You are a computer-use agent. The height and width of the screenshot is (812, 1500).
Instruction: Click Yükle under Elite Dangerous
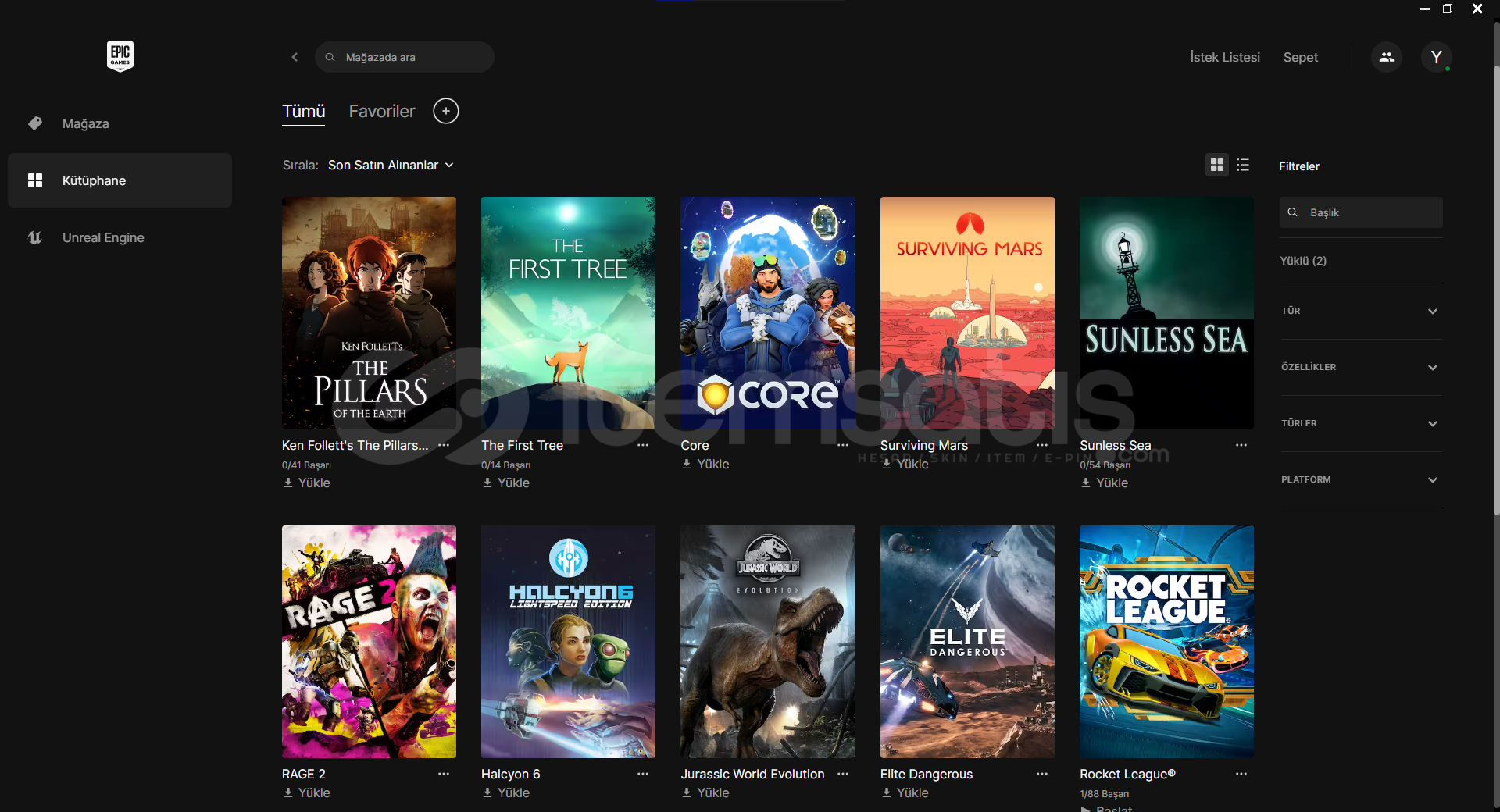905,792
